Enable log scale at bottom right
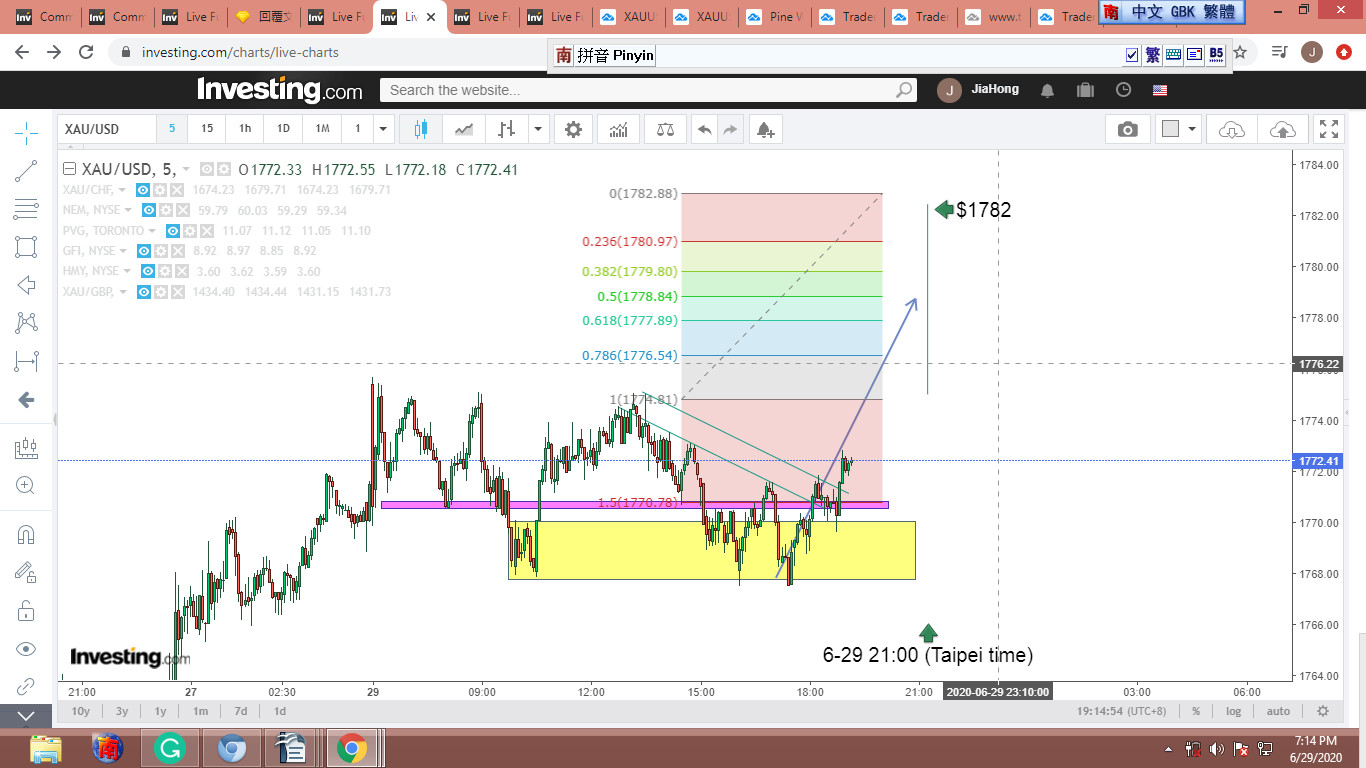The width and height of the screenshot is (1366, 768). coord(1234,711)
